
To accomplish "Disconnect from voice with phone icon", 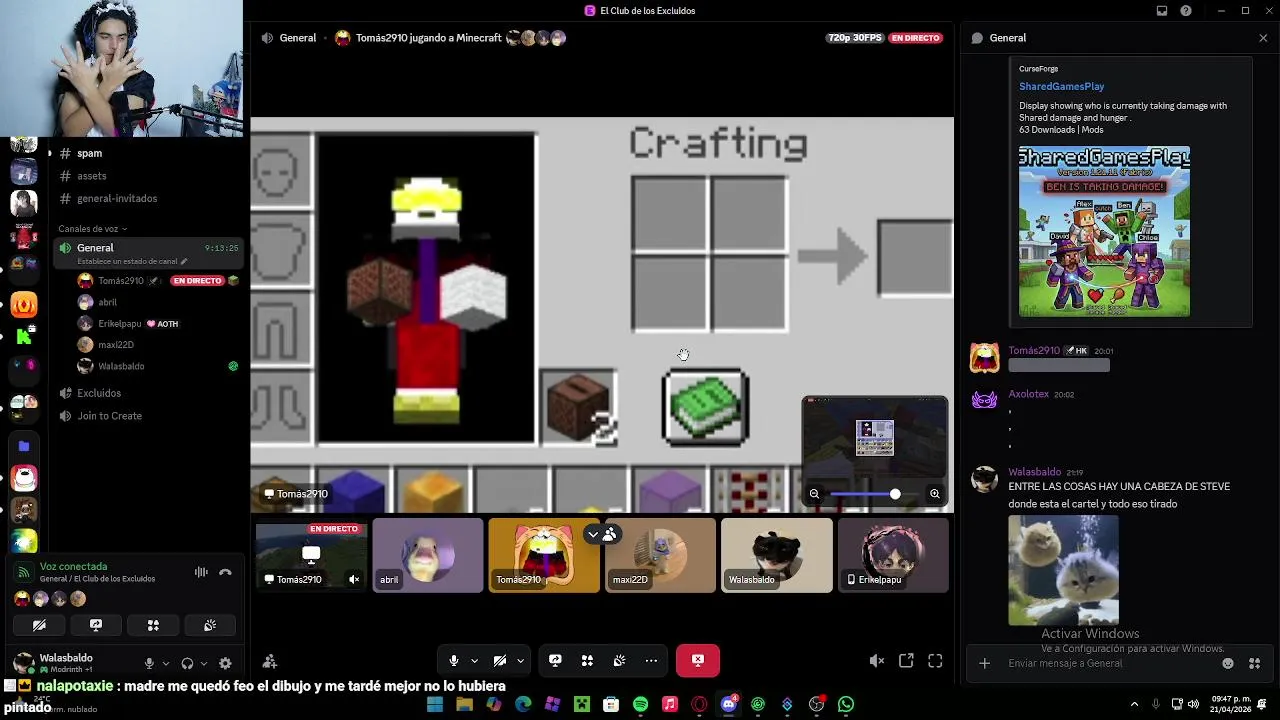I will 225,572.
